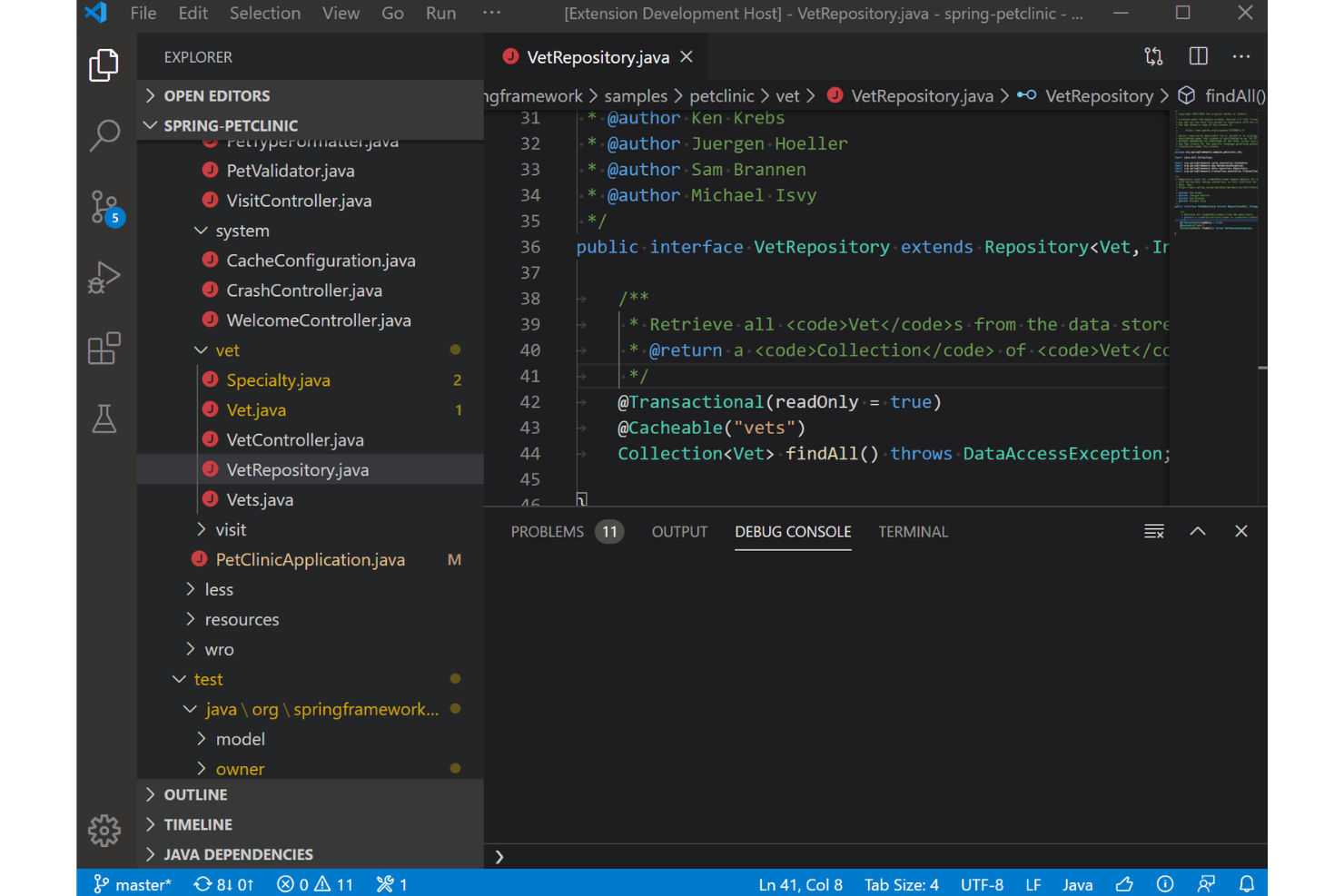The image size is (1344, 896).
Task: Click the VS Code logo icon
Action: tap(96, 13)
